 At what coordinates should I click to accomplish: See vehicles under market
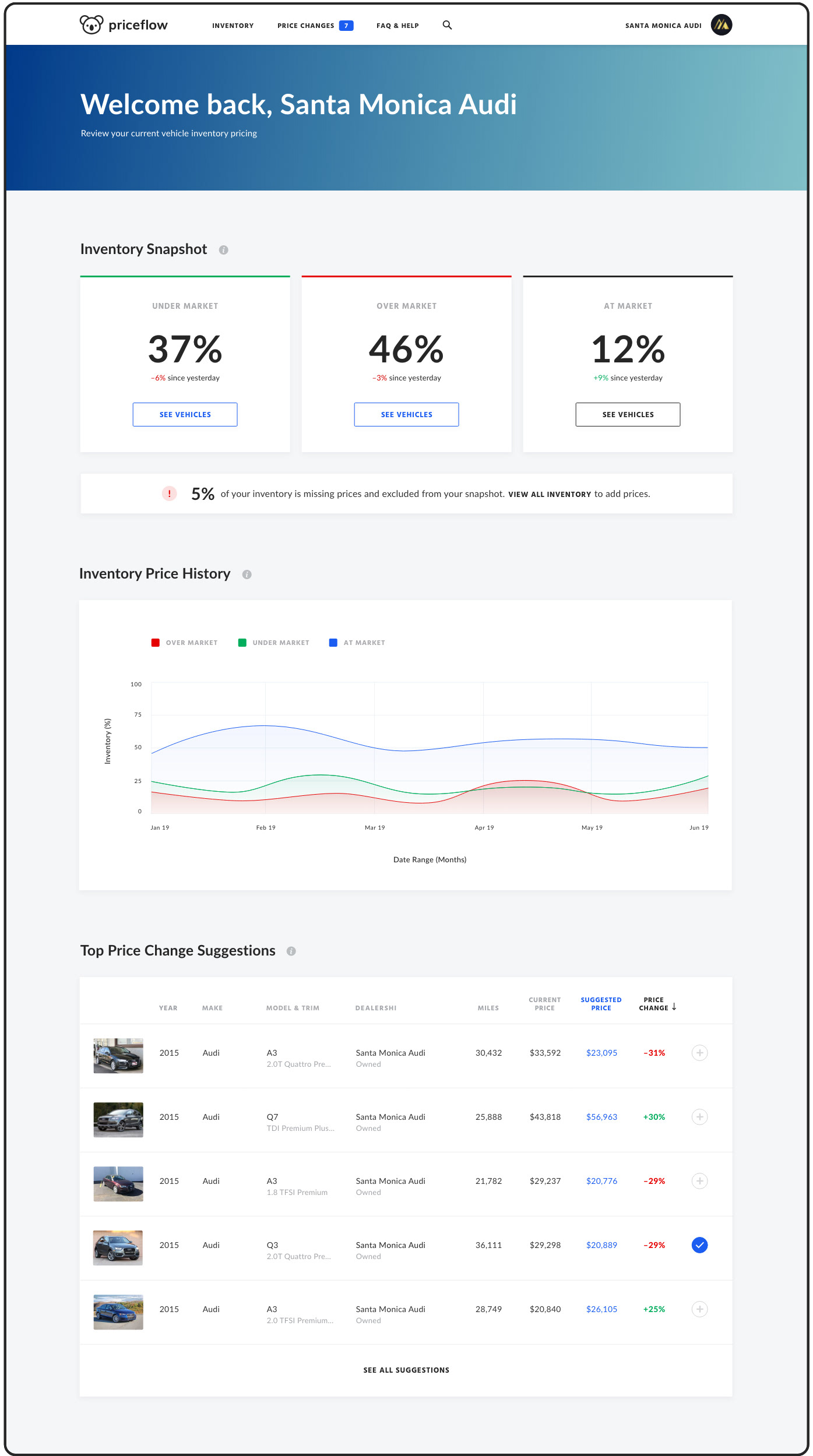185,414
